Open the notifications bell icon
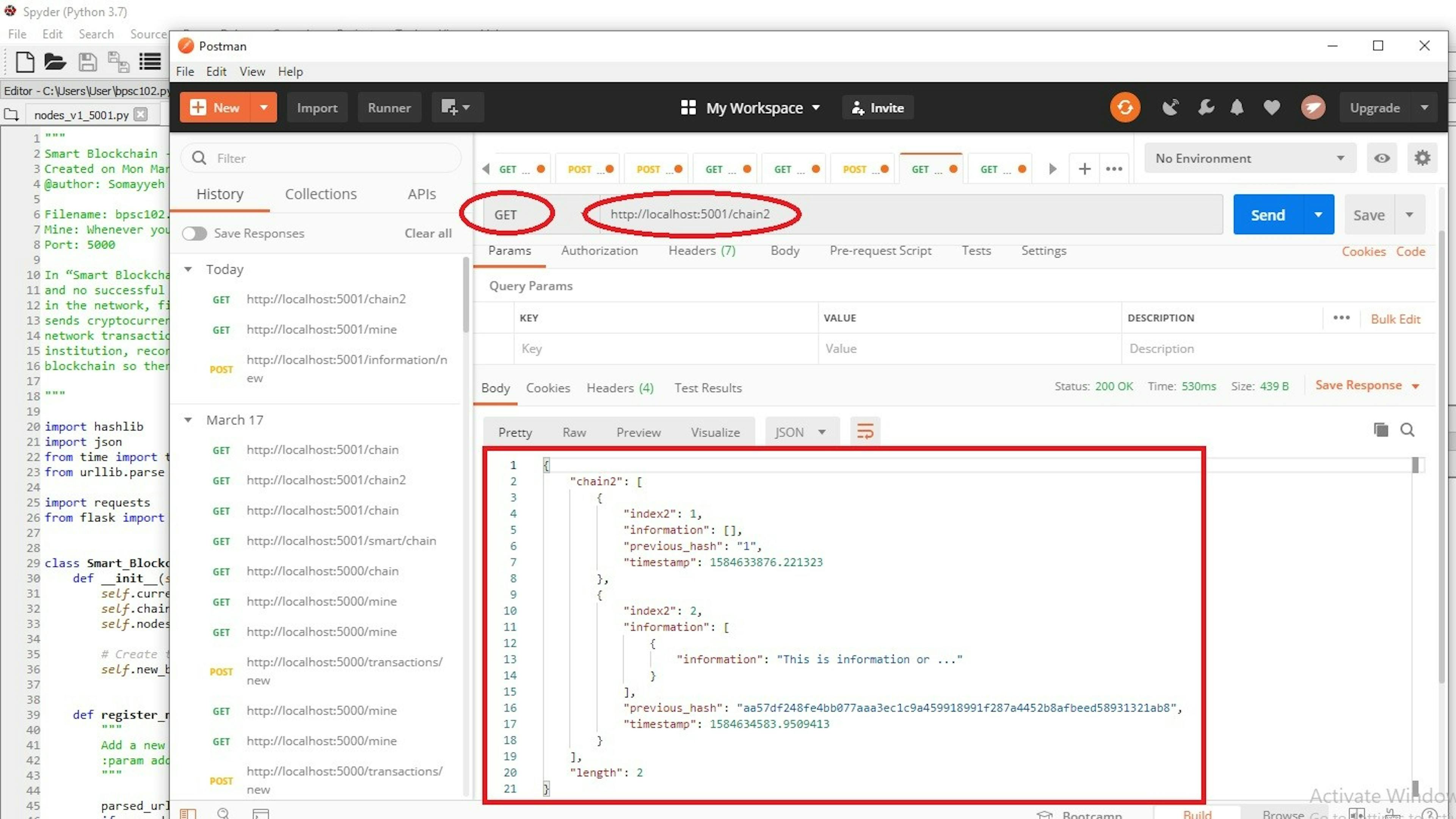The height and width of the screenshot is (819, 1456). pyautogui.click(x=1237, y=107)
